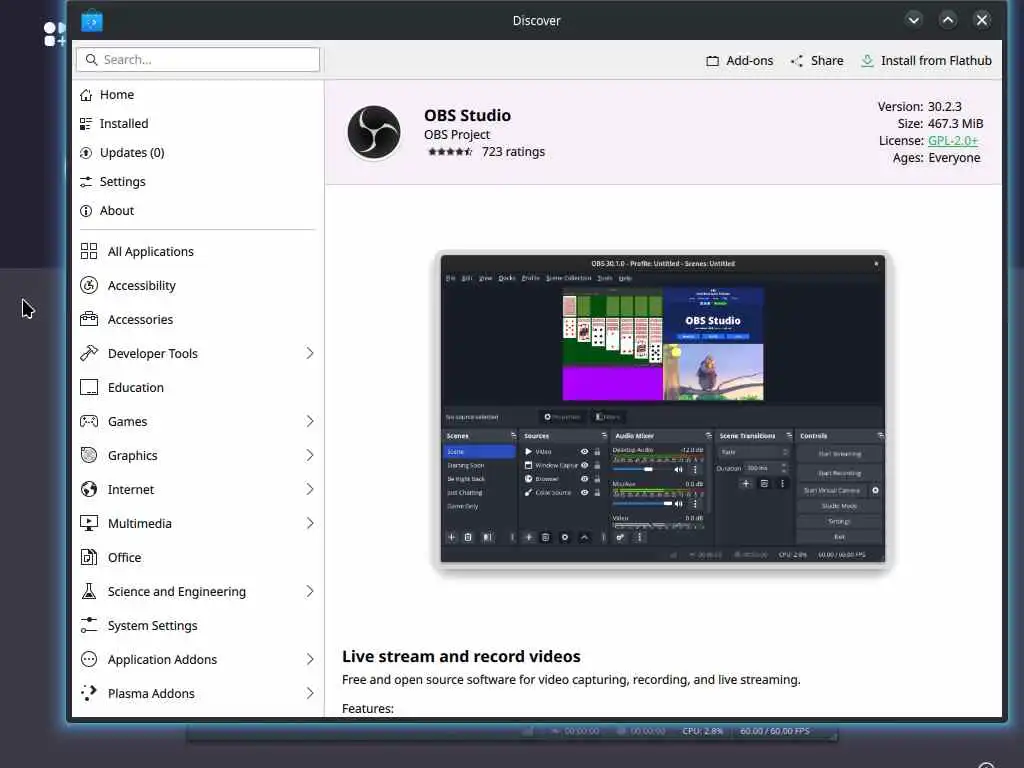Expand the Developer Tools subcategories chevron
1024x768 pixels.
pos(310,353)
